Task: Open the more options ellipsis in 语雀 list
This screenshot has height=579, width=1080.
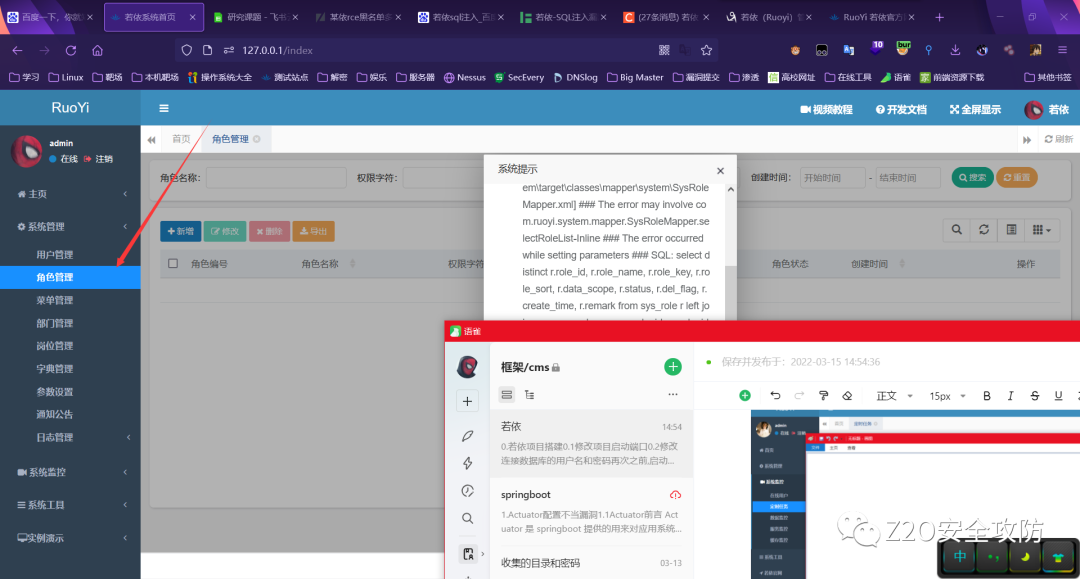Action: pos(673,394)
